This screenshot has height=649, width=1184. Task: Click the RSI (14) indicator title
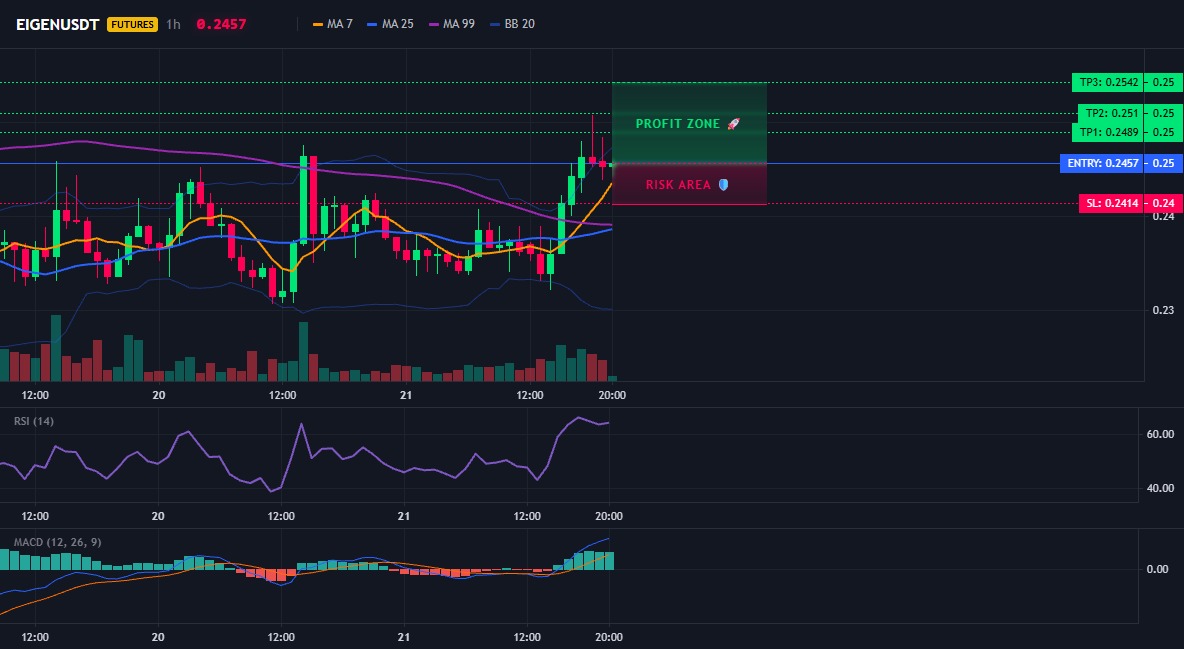pyautogui.click(x=34, y=421)
